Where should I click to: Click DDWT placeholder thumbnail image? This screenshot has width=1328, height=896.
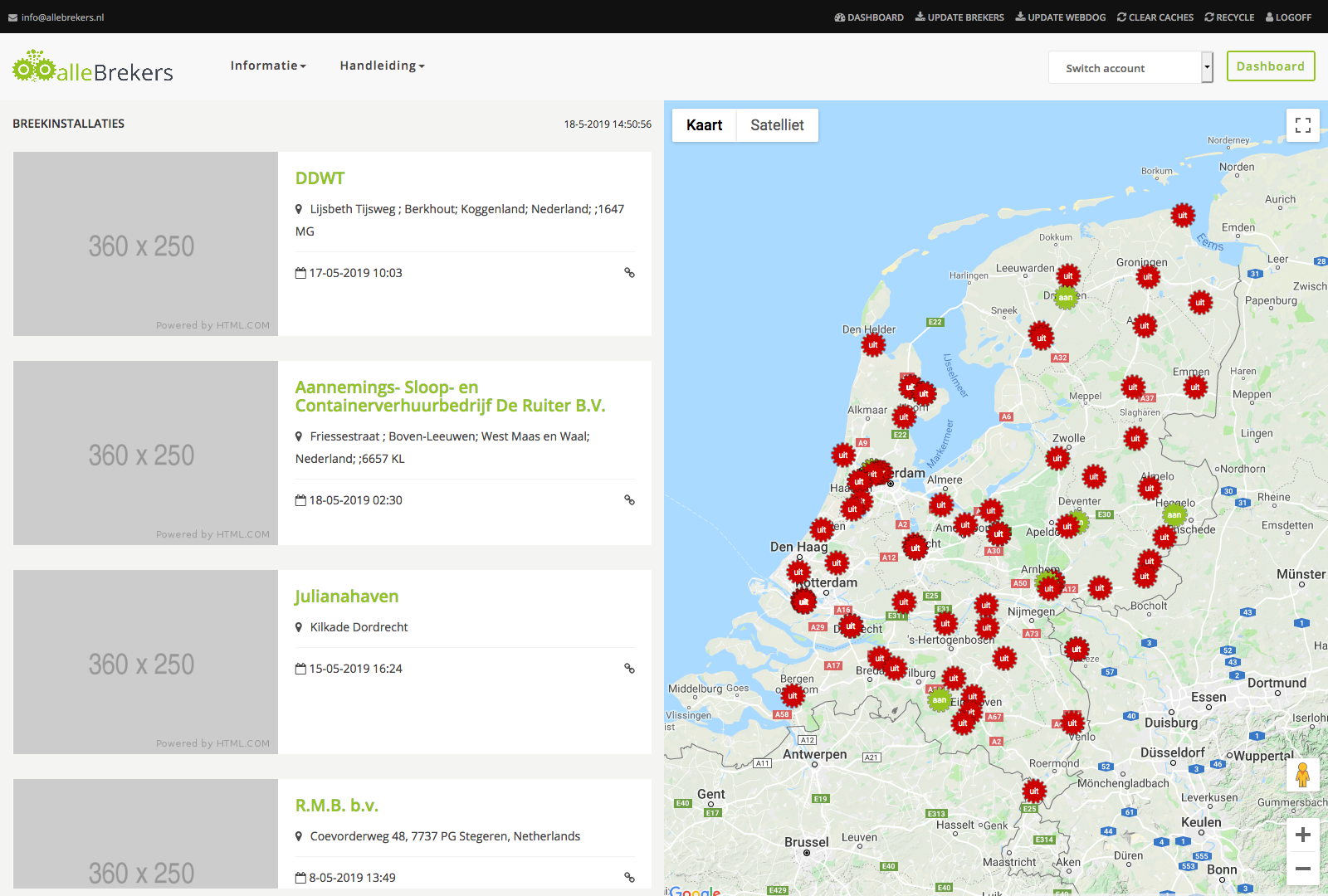point(145,244)
